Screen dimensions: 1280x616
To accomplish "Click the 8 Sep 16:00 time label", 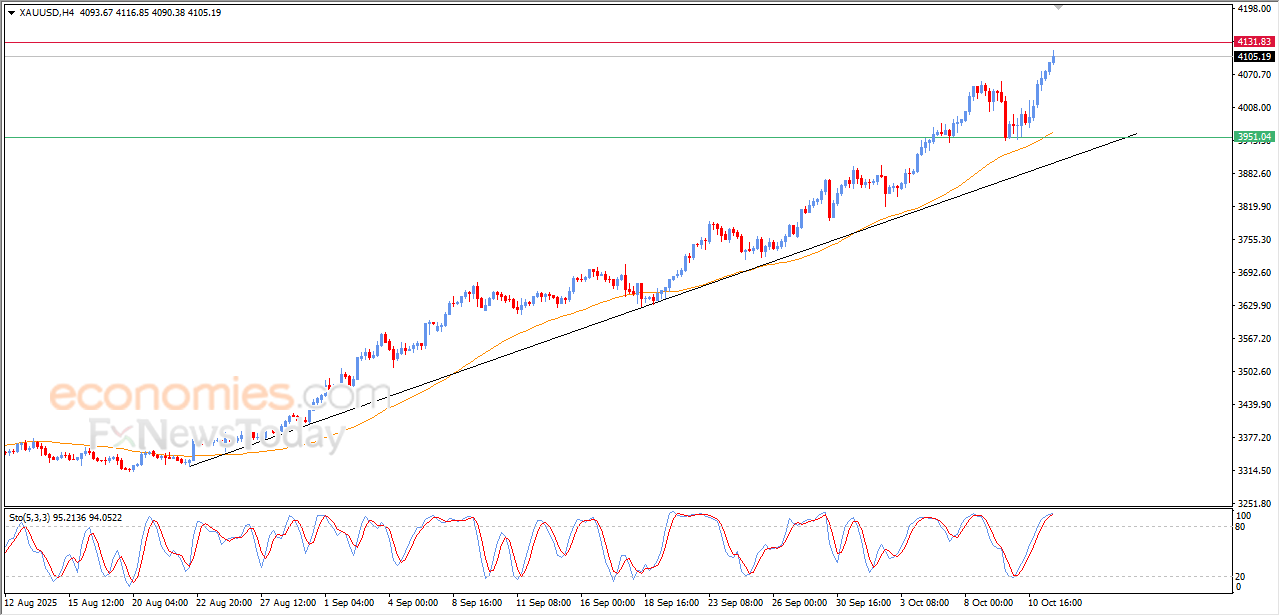I will pyautogui.click(x=477, y=603).
